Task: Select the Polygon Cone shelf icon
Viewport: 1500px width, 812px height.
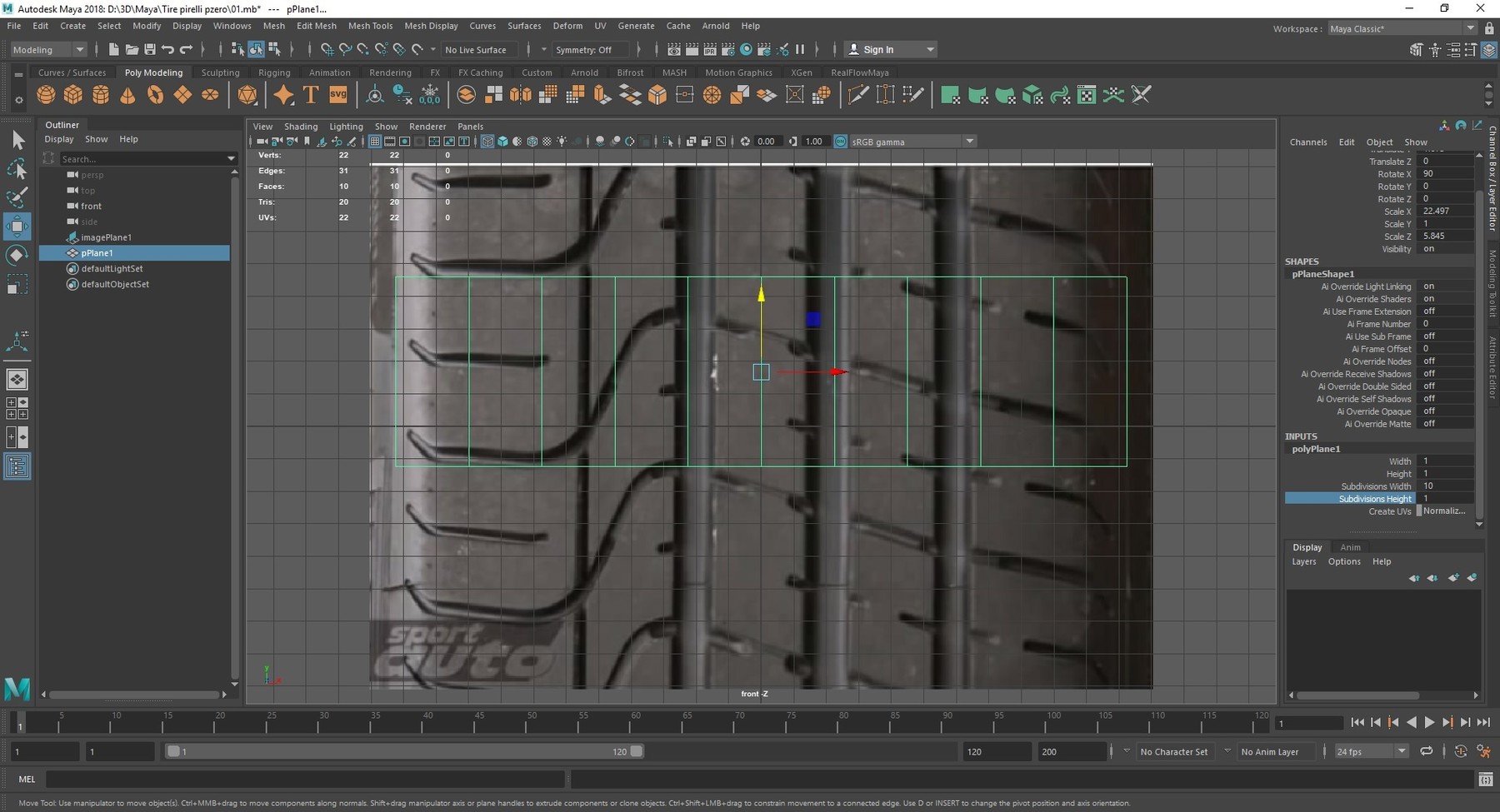Action: click(x=127, y=94)
